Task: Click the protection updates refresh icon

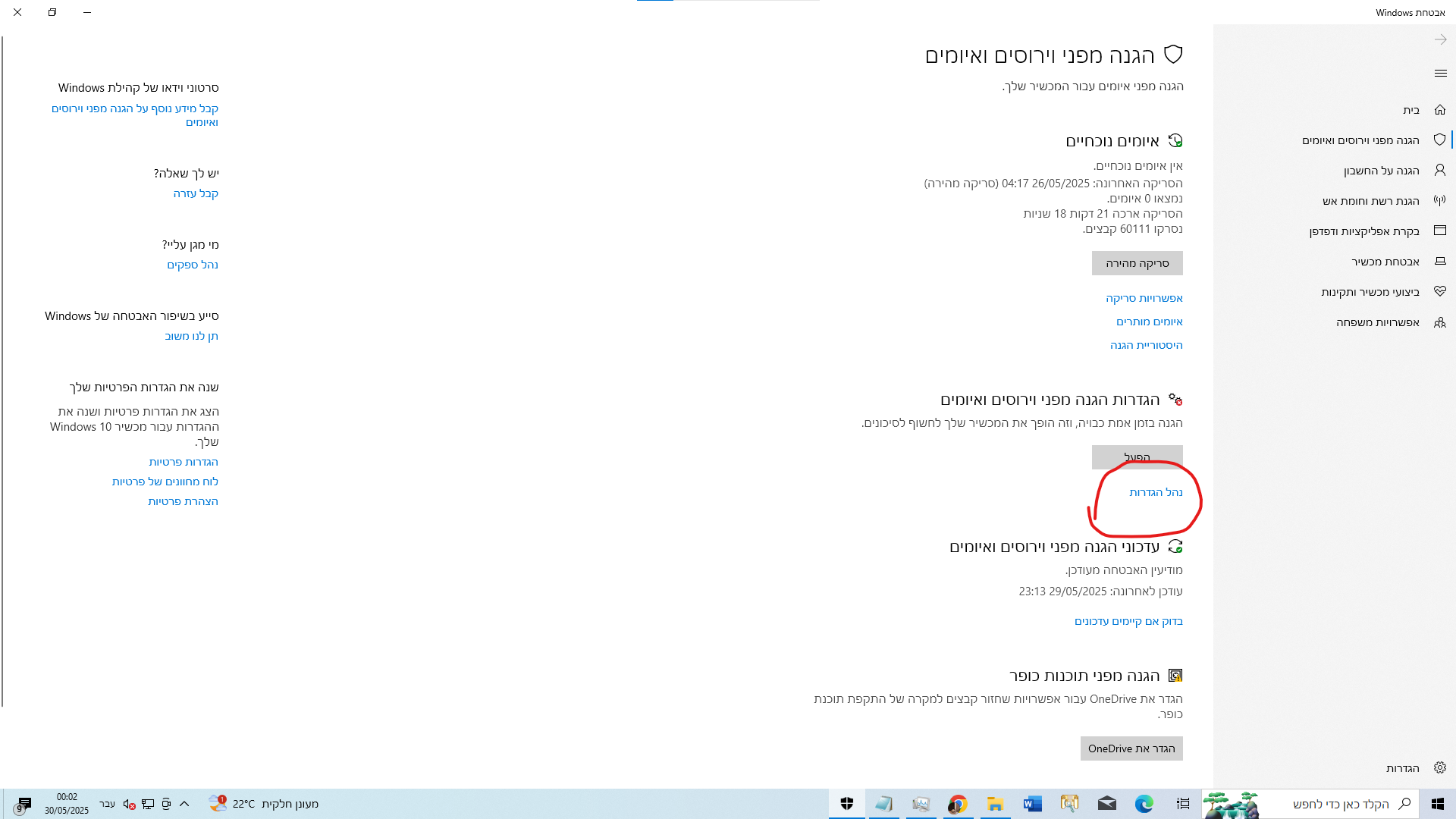Action: pyautogui.click(x=1175, y=546)
